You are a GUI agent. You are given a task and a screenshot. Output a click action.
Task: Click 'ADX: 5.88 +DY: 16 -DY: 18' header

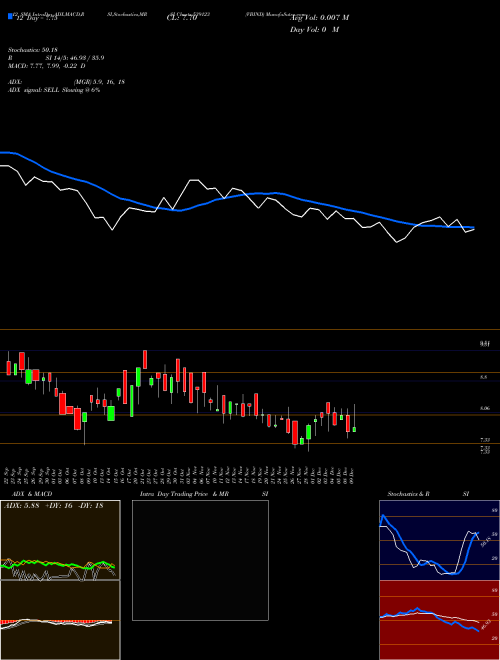(x=53, y=506)
